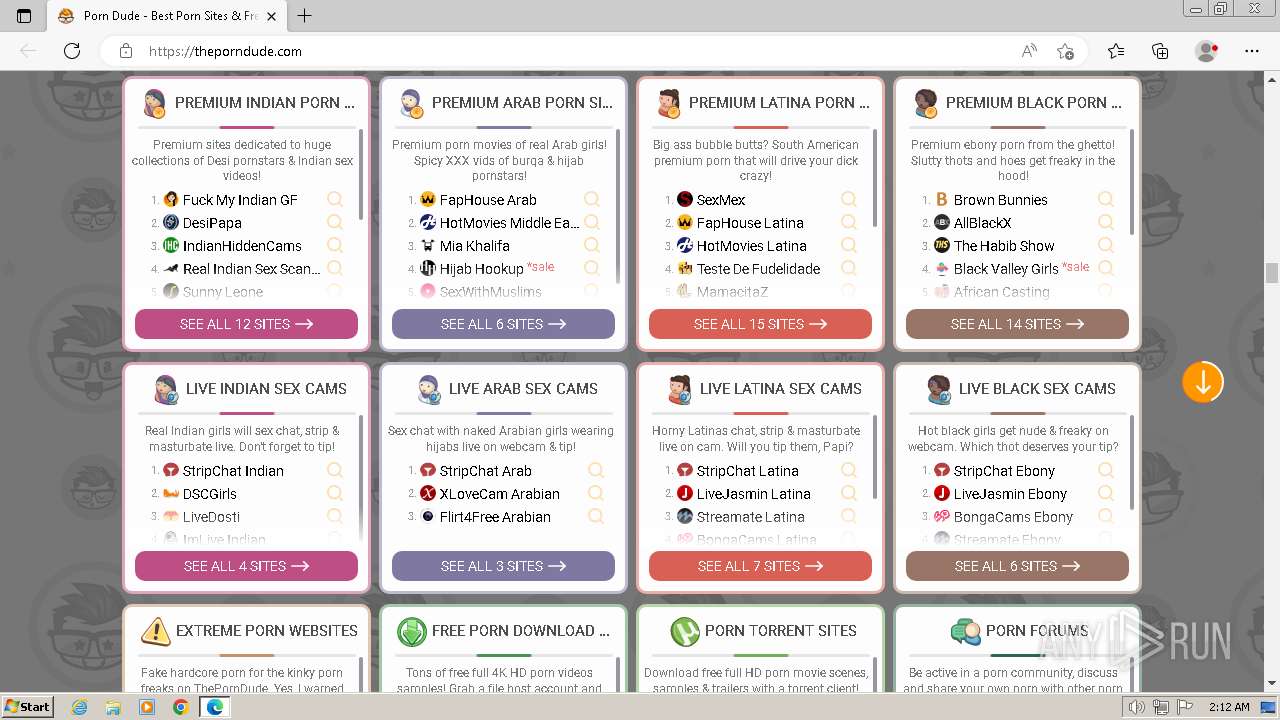Click the magnifier icon beside DSCGirls

pyautogui.click(x=335, y=493)
